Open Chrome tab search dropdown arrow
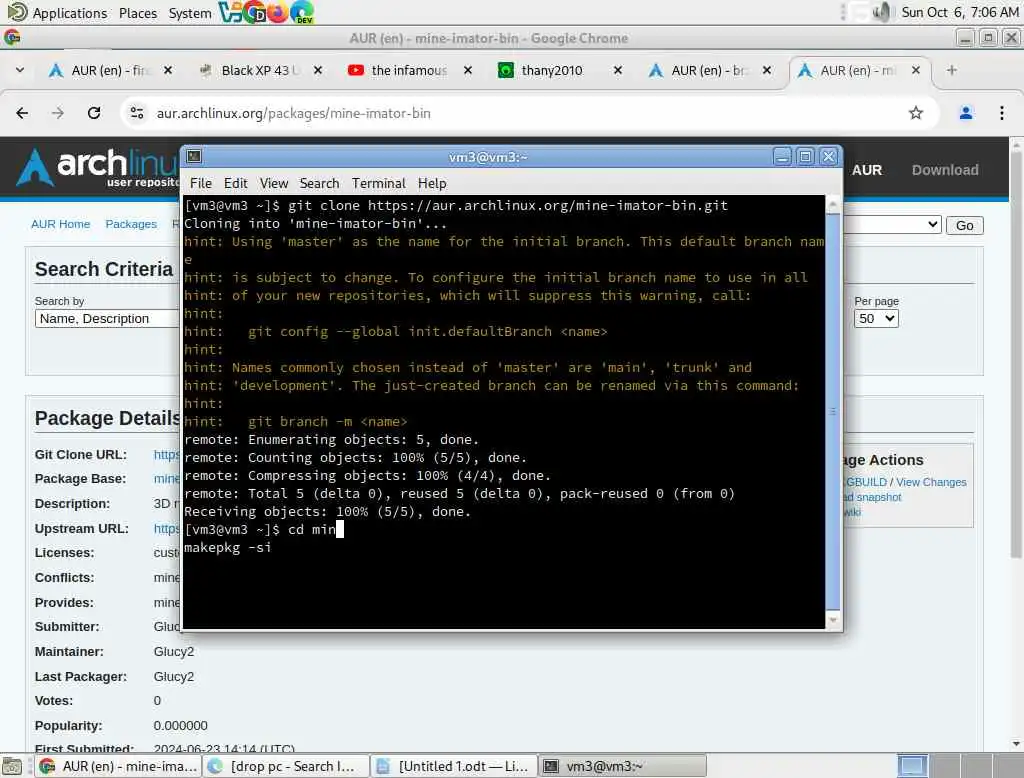The image size is (1024, 778). 20,70
